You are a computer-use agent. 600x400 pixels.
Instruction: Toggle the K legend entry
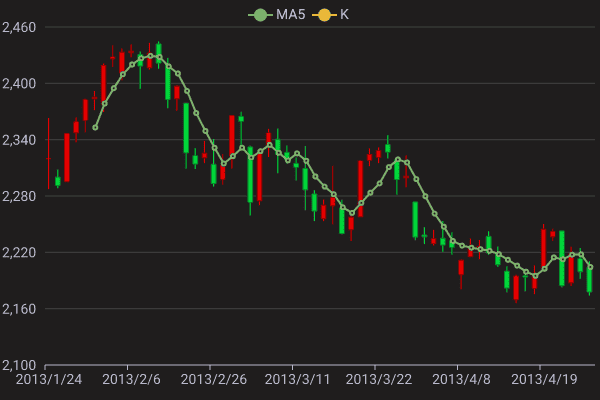tap(331, 15)
